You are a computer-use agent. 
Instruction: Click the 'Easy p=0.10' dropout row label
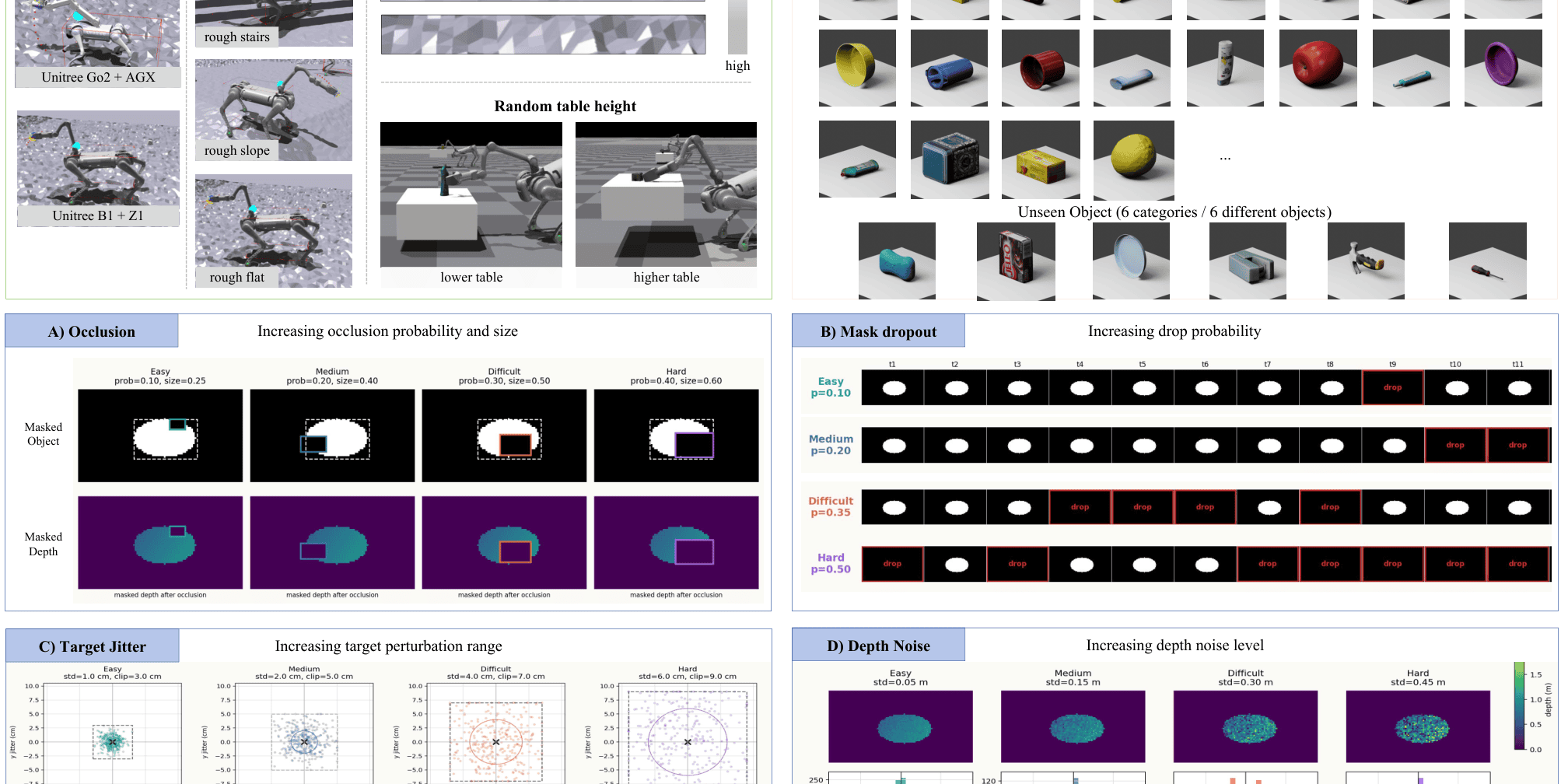(831, 387)
